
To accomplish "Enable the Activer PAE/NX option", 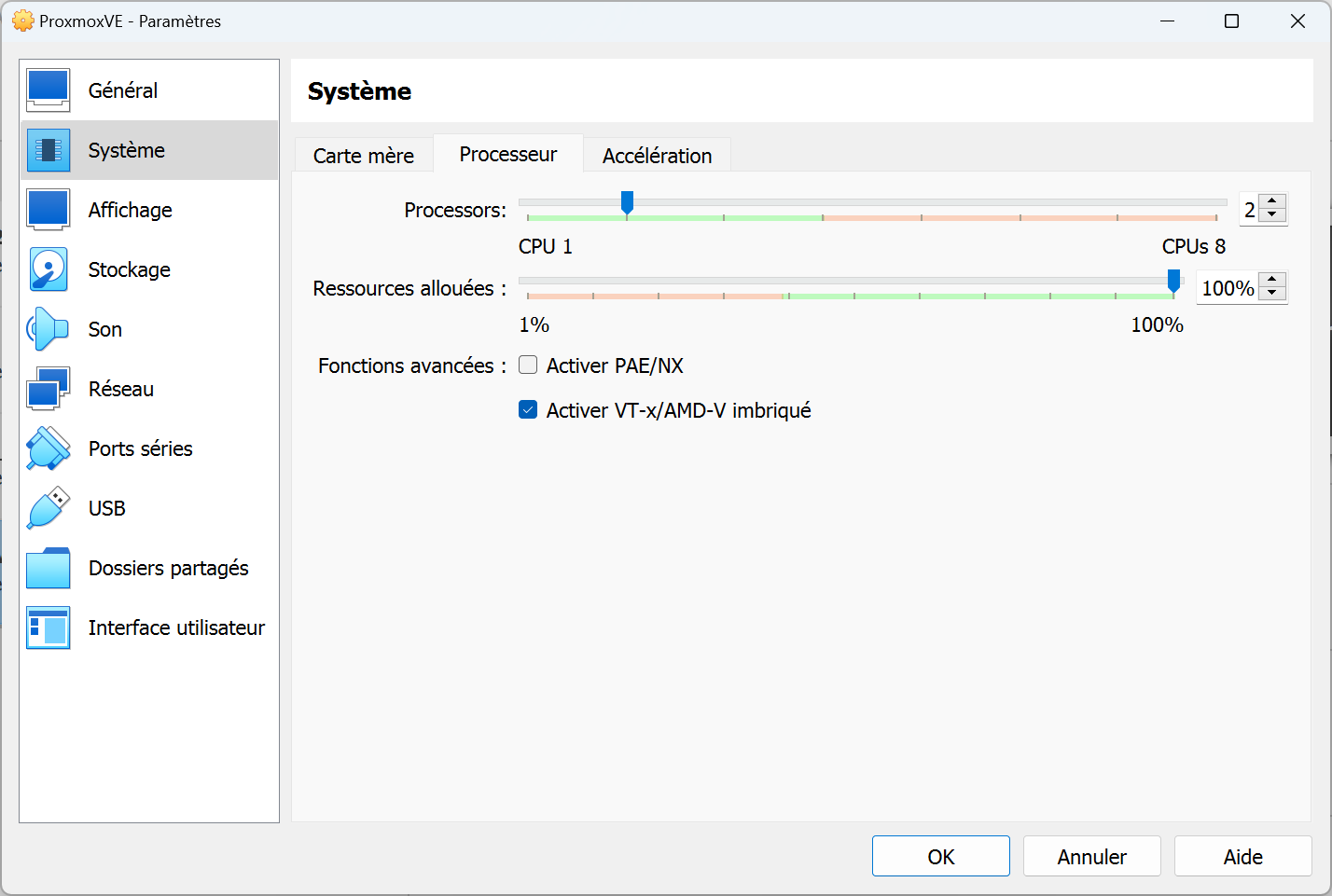I will point(528,365).
